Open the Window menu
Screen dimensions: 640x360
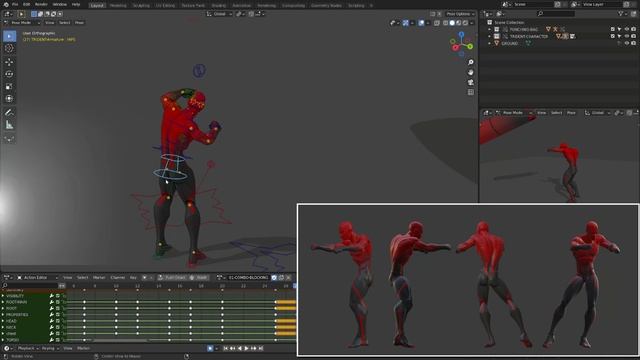click(60, 4)
